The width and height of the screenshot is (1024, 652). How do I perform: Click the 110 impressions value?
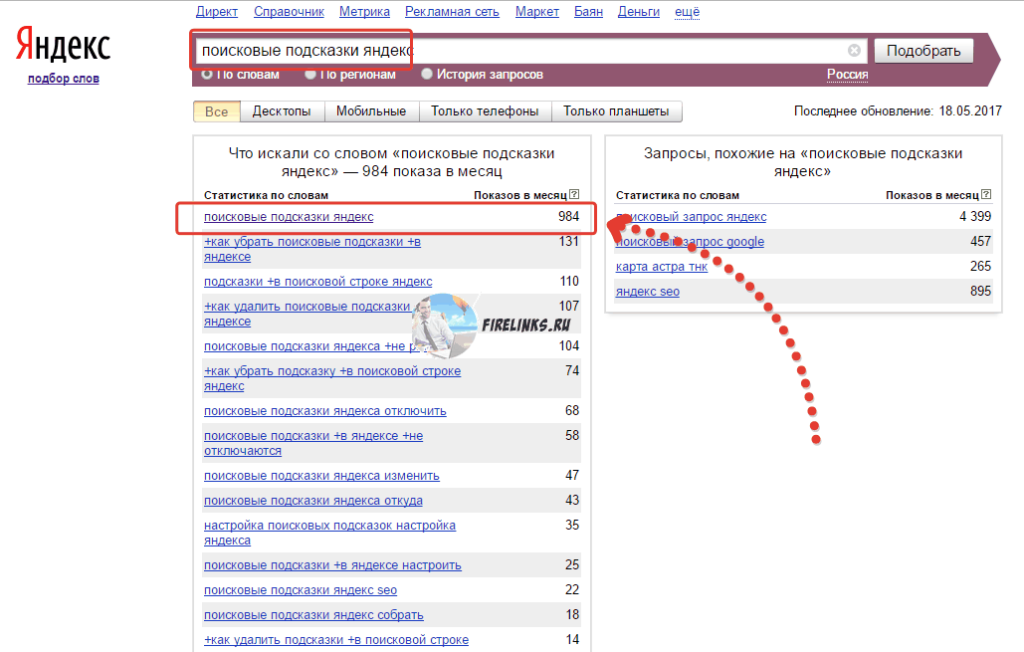(569, 281)
